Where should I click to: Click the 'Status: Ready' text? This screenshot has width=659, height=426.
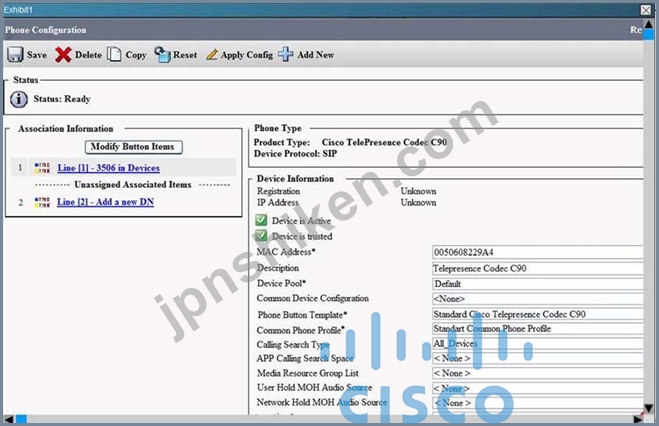click(x=62, y=99)
